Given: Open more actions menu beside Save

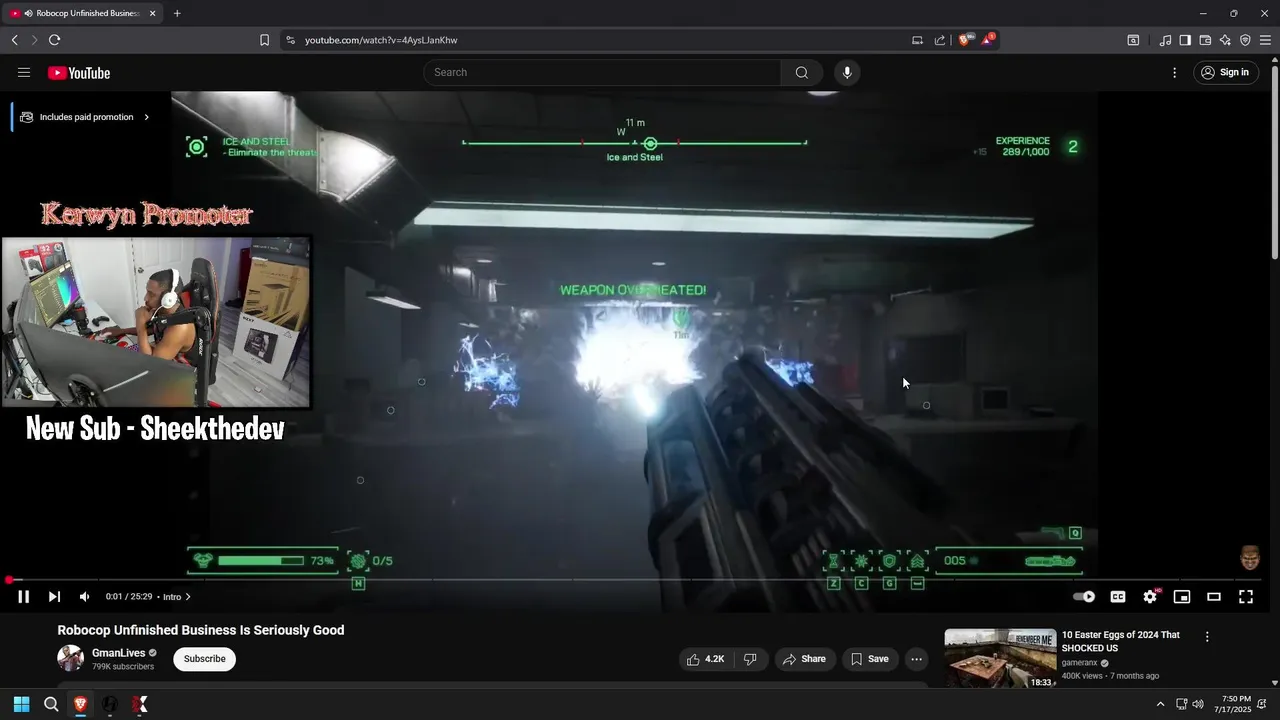Looking at the screenshot, I should [916, 659].
